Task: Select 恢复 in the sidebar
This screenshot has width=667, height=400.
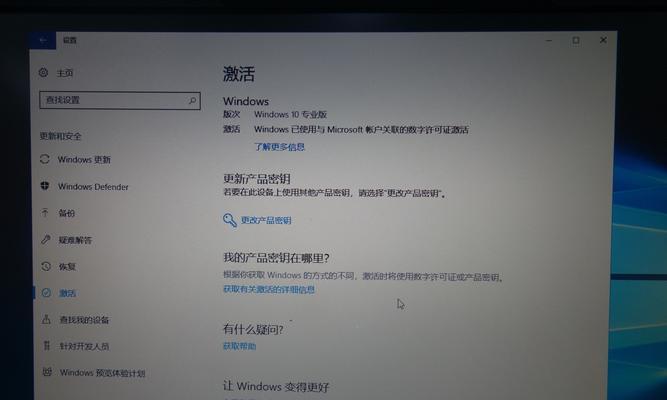Action: tap(67, 266)
